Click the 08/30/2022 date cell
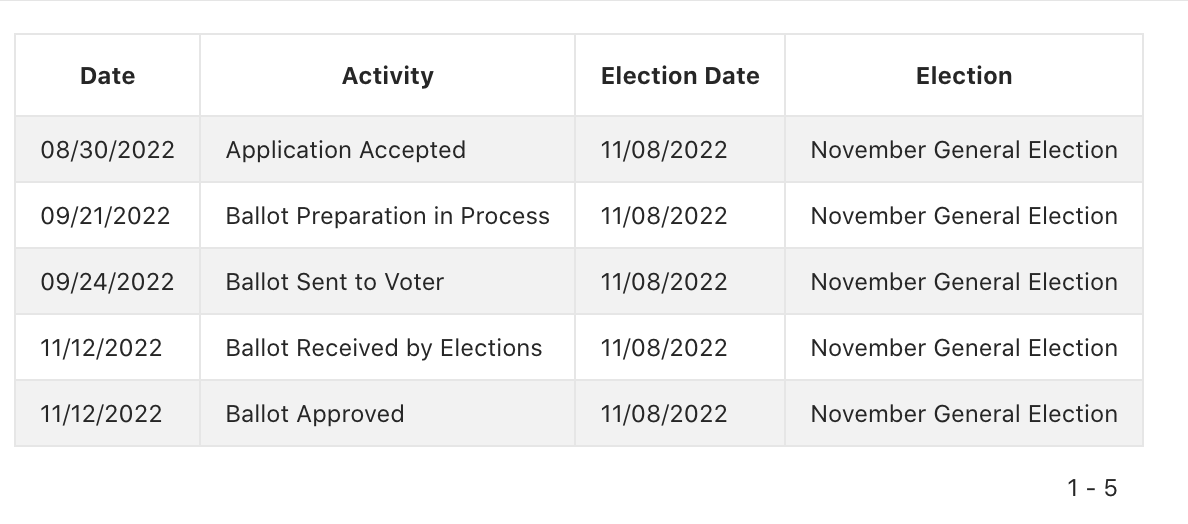Screen dimensions: 1188x524 [x=107, y=150]
